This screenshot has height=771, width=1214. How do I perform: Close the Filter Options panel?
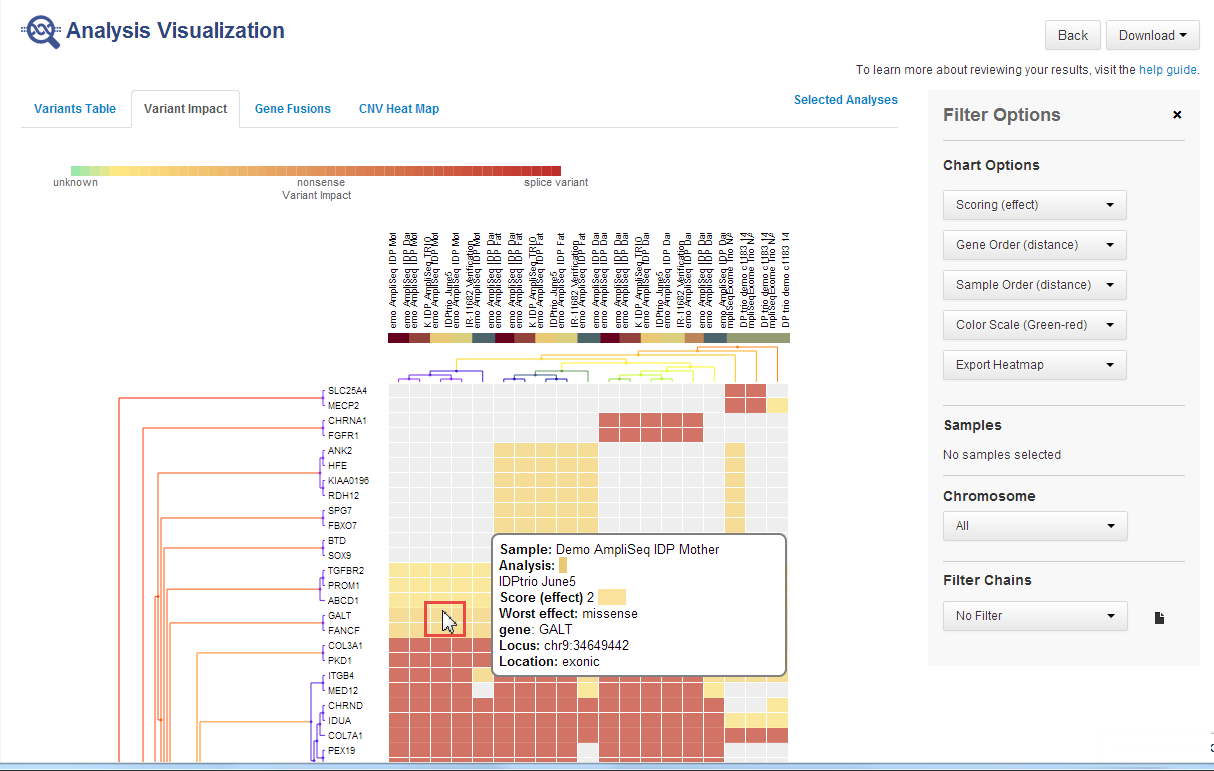click(x=1177, y=115)
